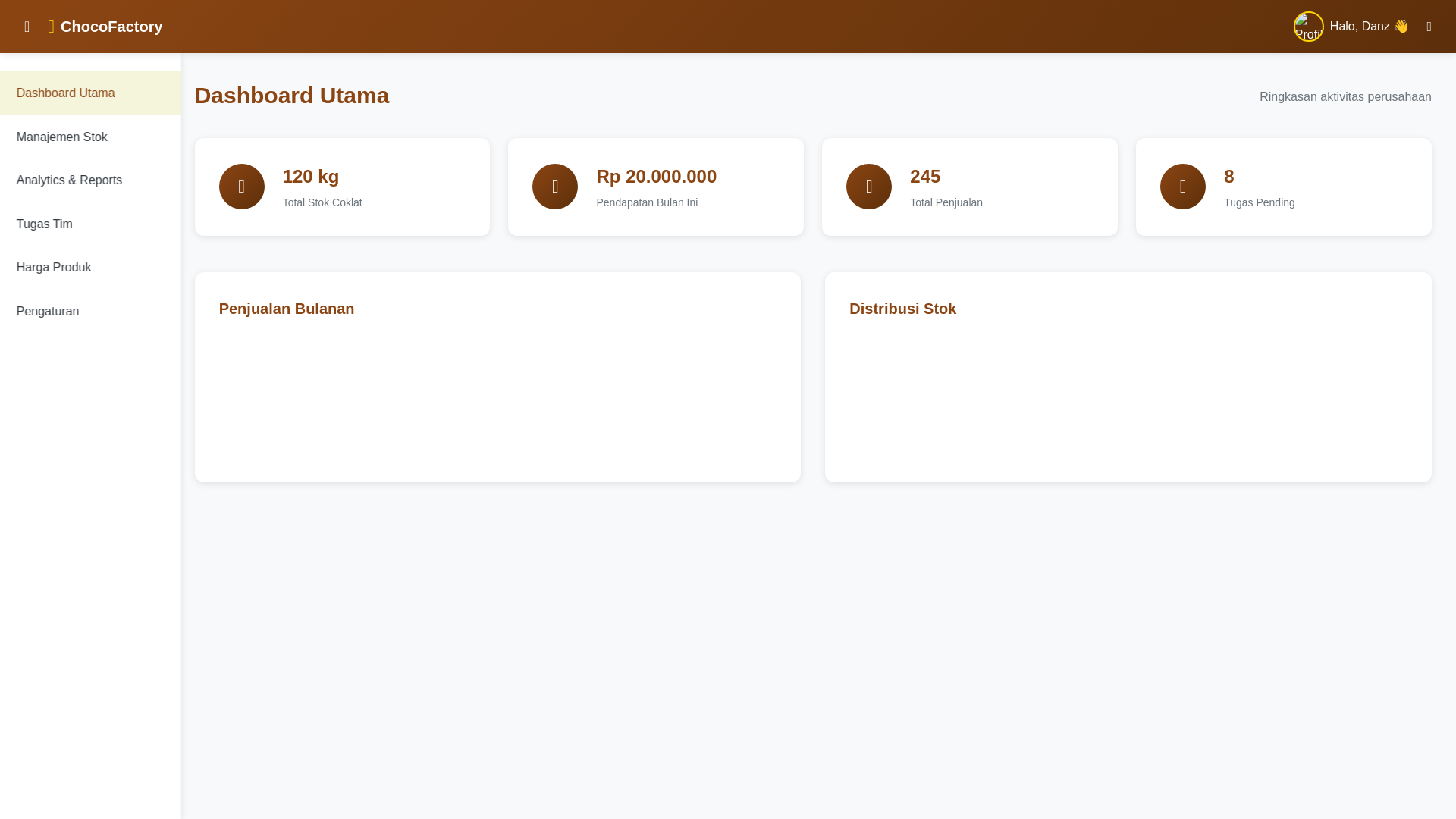Click the Total Stok Coklat label
This screenshot has height=819, width=1456.
pyautogui.click(x=322, y=202)
